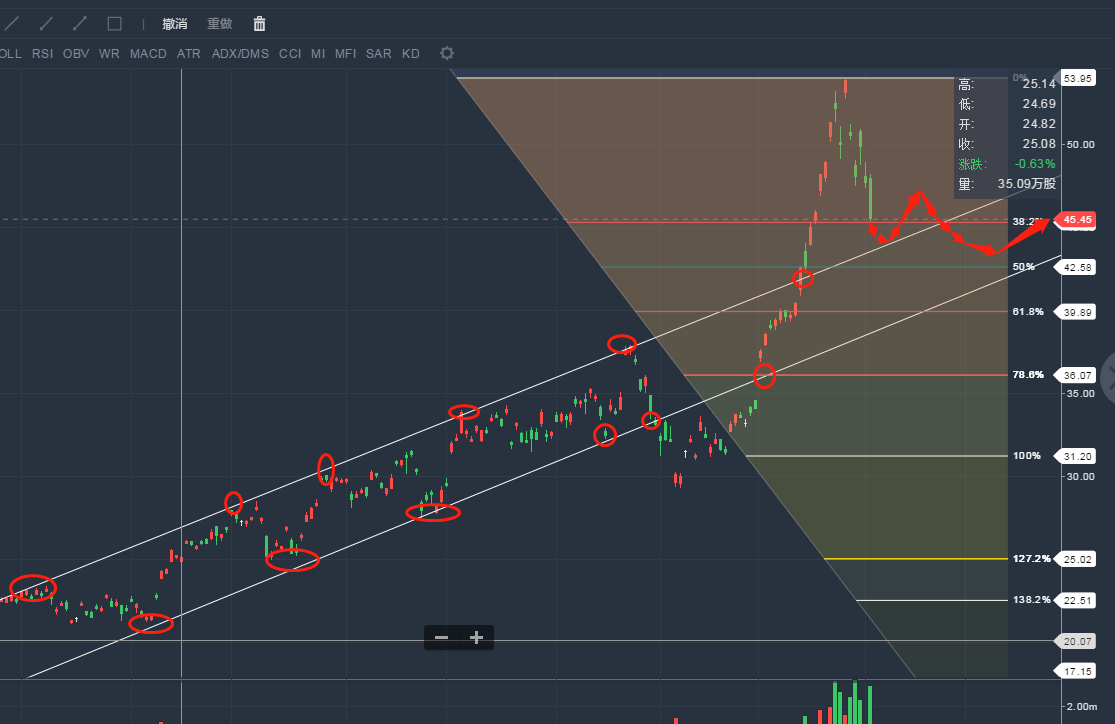Select the ATR indicator tab
Viewport: 1115px width, 724px height.
(x=189, y=54)
